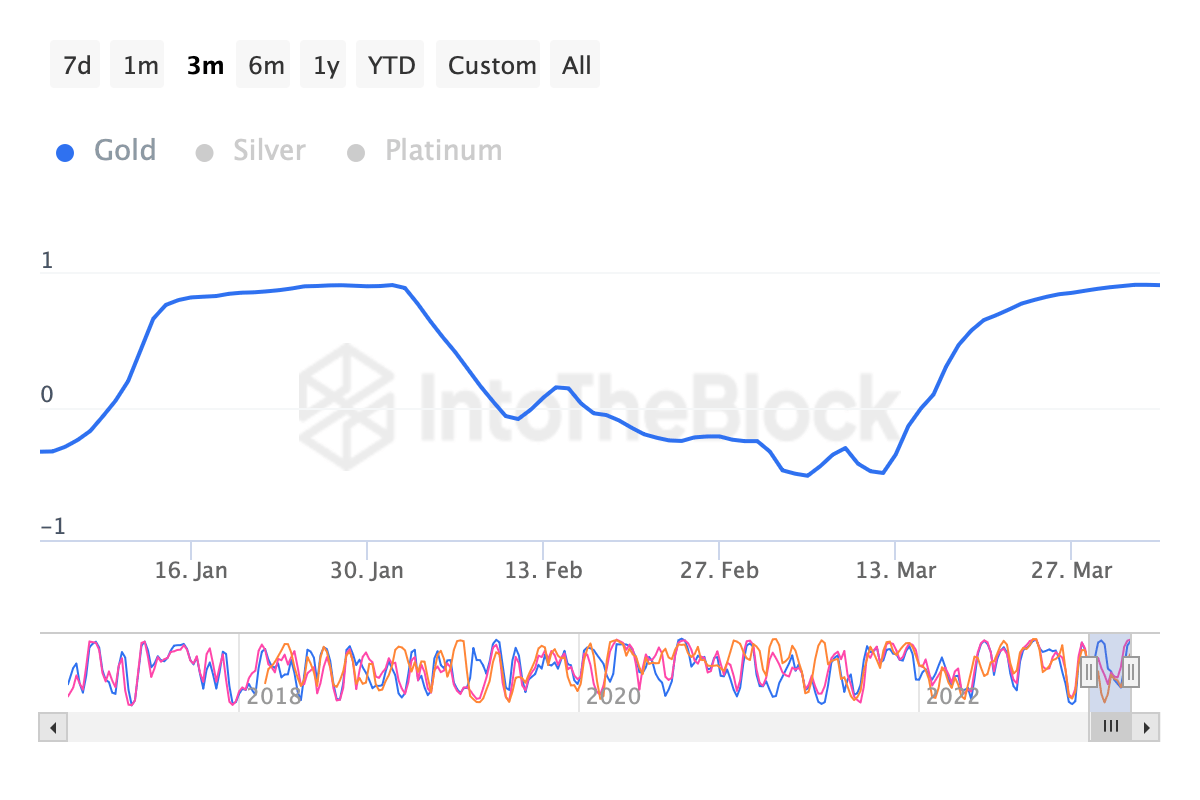Enable the Silver series on the chart
This screenshot has width=1200, height=800.
click(x=268, y=150)
